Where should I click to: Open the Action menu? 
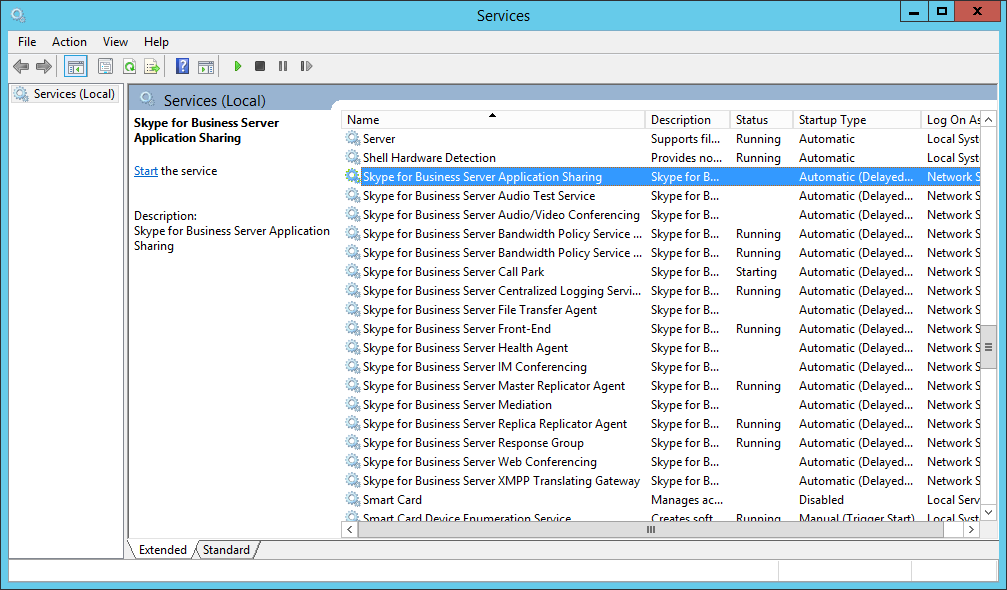(69, 42)
